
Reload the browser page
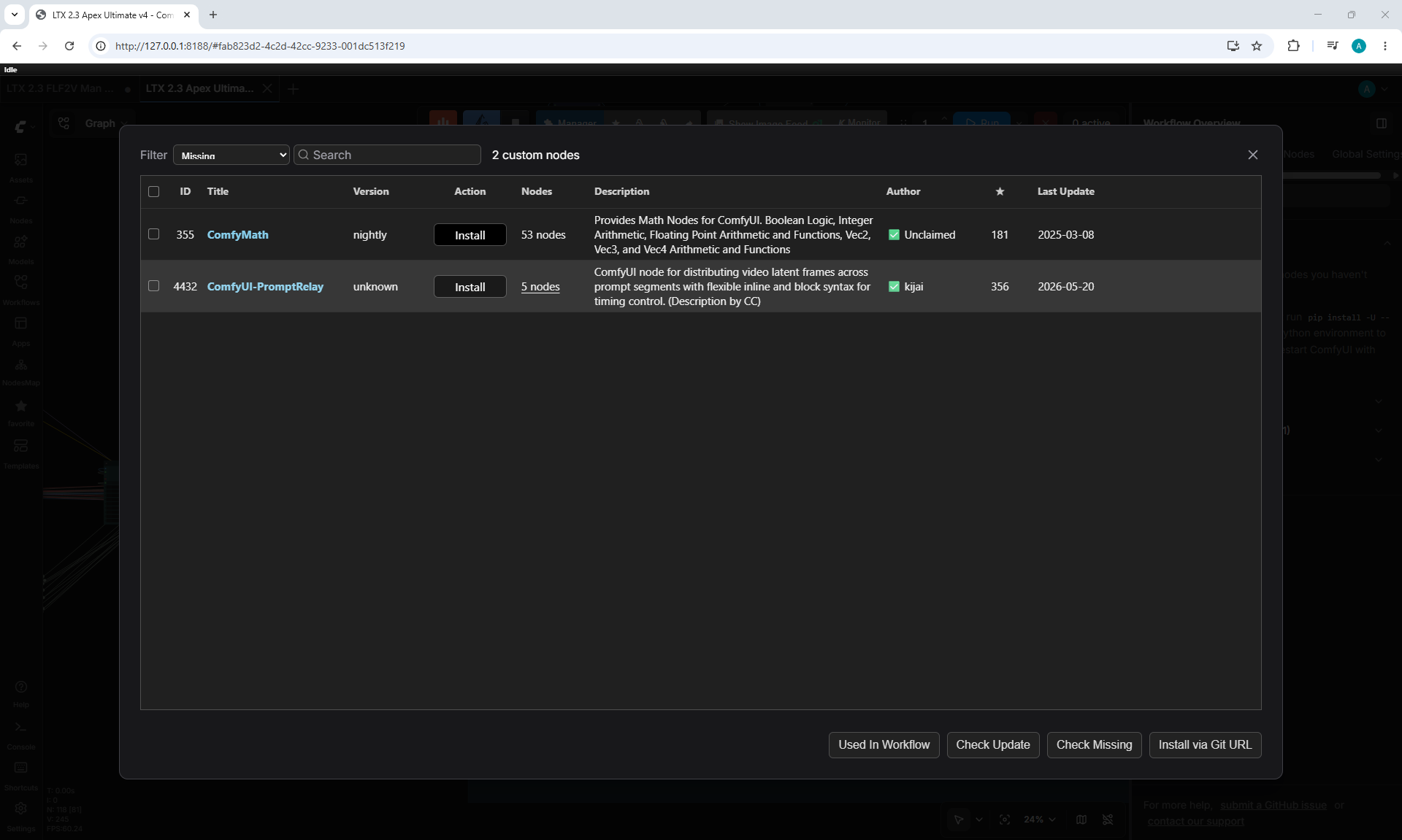[69, 46]
